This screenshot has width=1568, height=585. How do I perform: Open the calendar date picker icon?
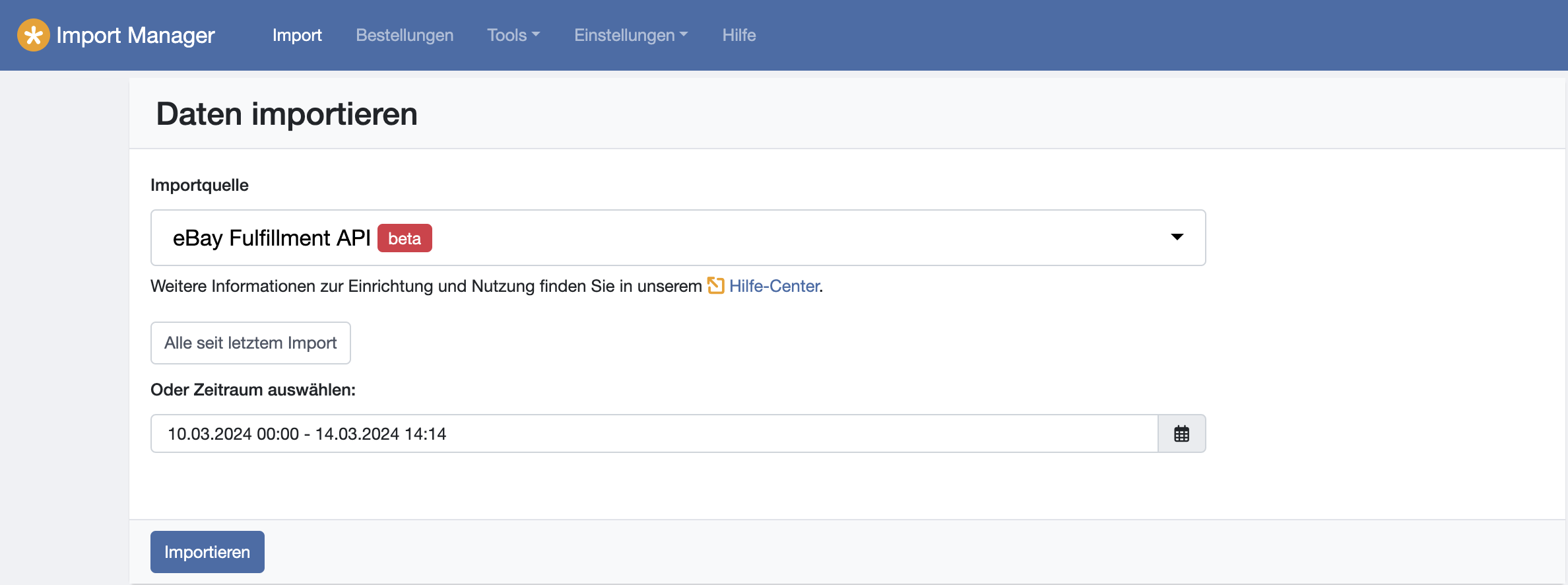[1181, 434]
